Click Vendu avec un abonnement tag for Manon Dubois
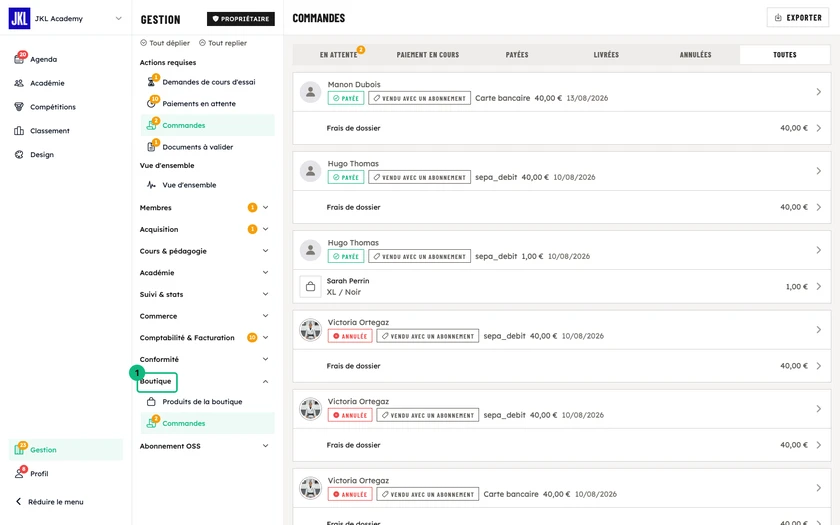 pos(419,98)
